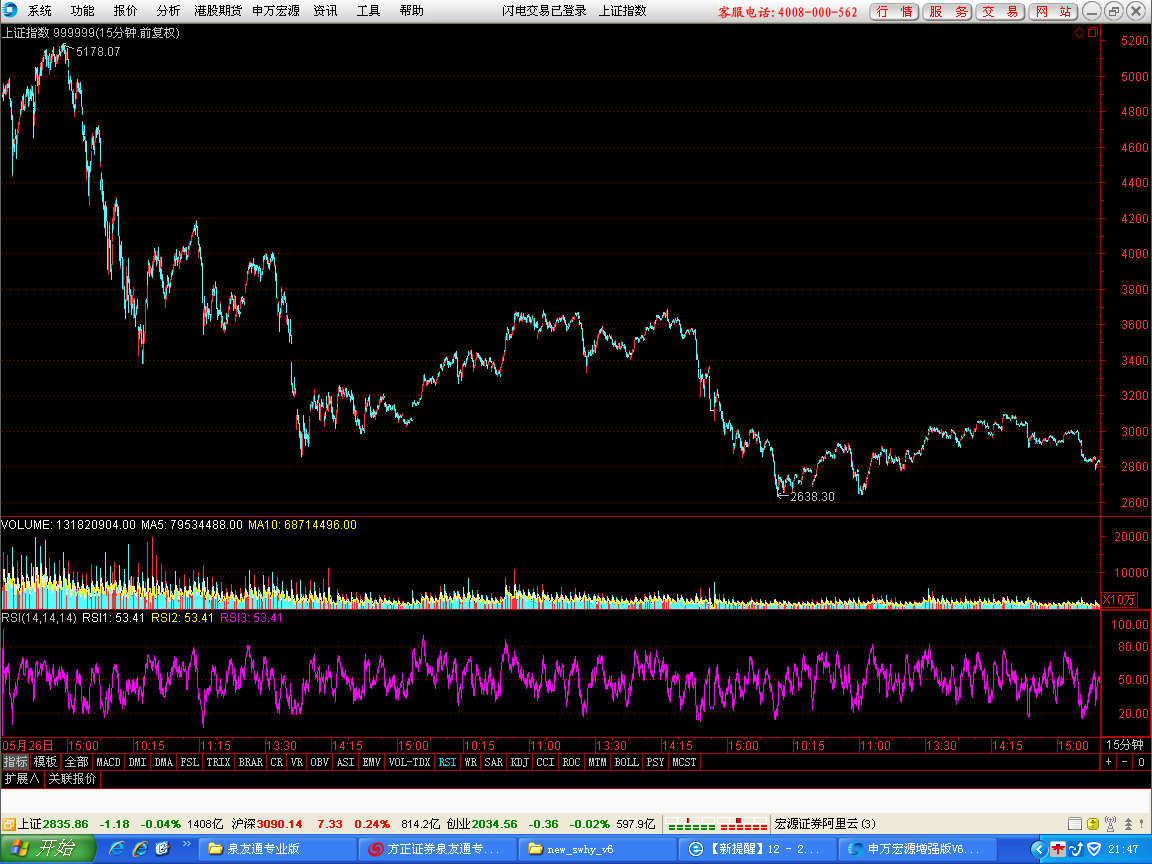Screen dimensions: 1152x864
Task: Switch indicator to OBV
Action: coord(320,762)
